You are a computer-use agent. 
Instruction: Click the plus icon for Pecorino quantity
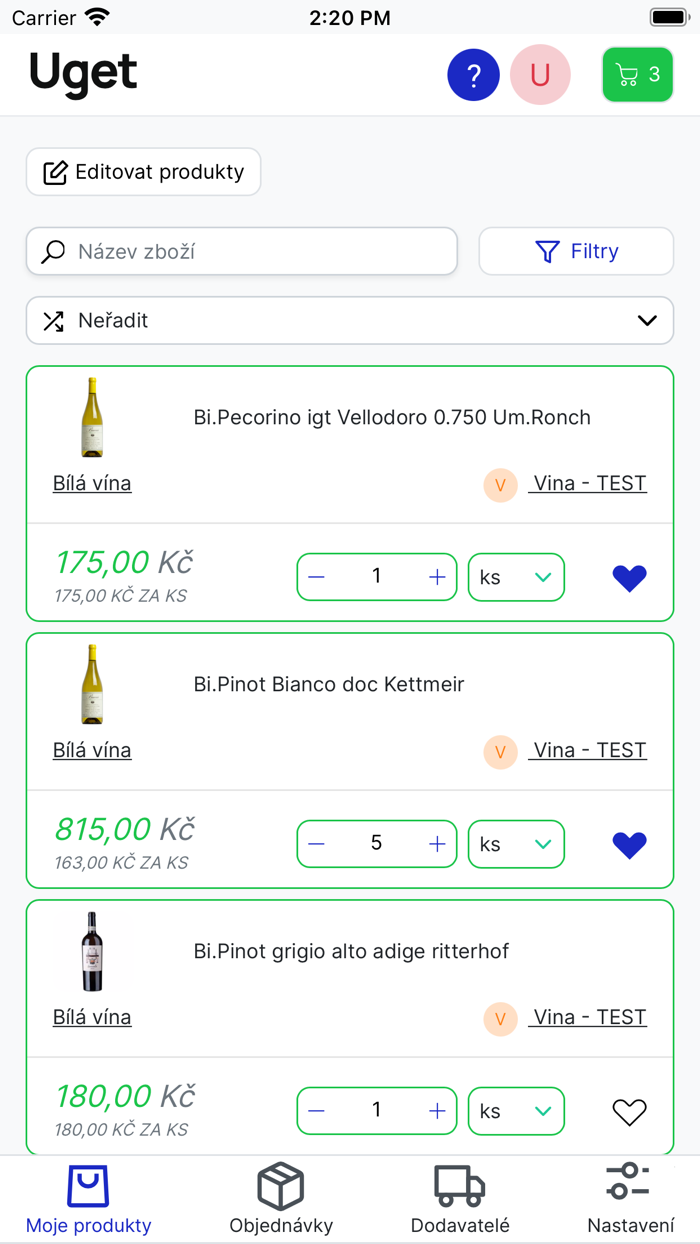pos(437,577)
